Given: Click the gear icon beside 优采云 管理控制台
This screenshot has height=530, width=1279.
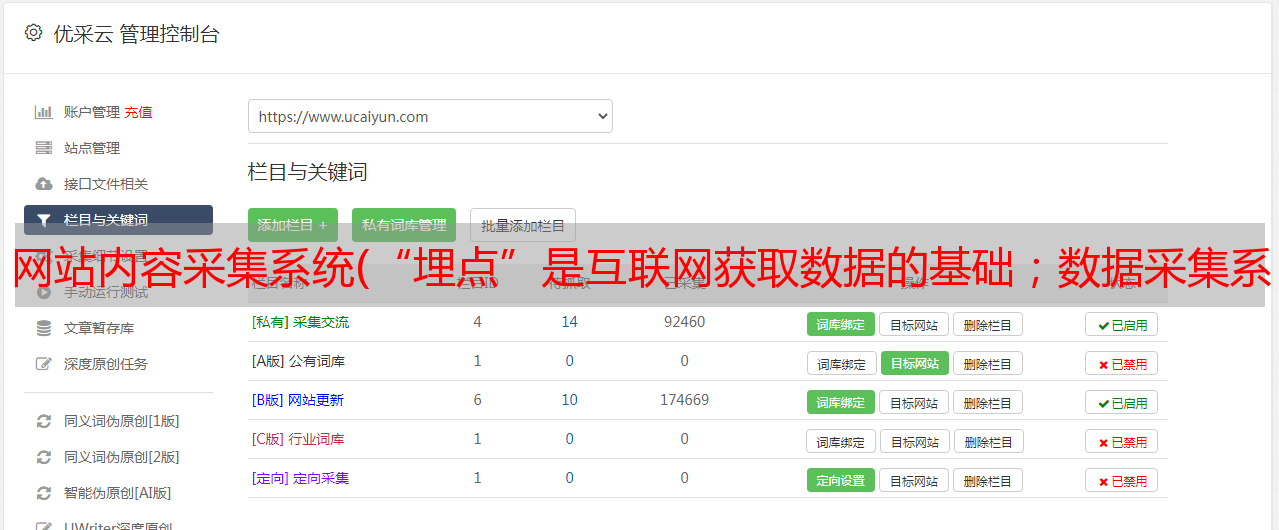Looking at the screenshot, I should [x=33, y=33].
